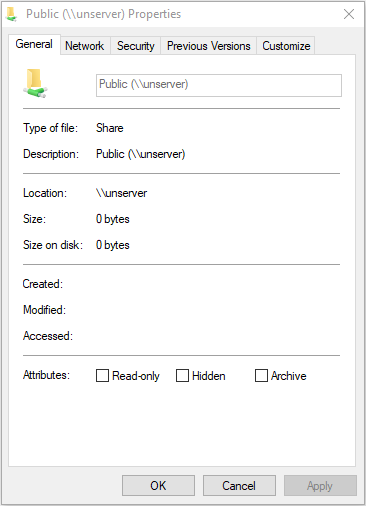Click the 'Accessed:' label
This screenshot has width=366, height=506.
tap(48, 336)
